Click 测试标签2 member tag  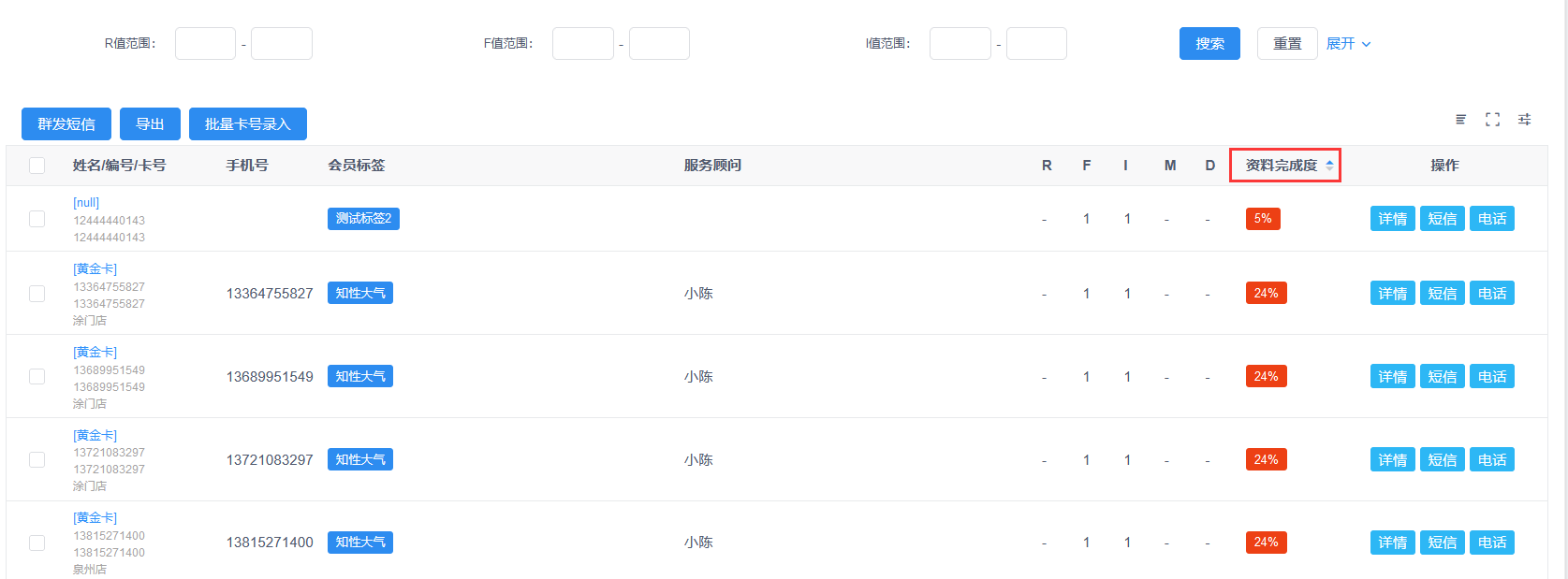[x=363, y=219]
